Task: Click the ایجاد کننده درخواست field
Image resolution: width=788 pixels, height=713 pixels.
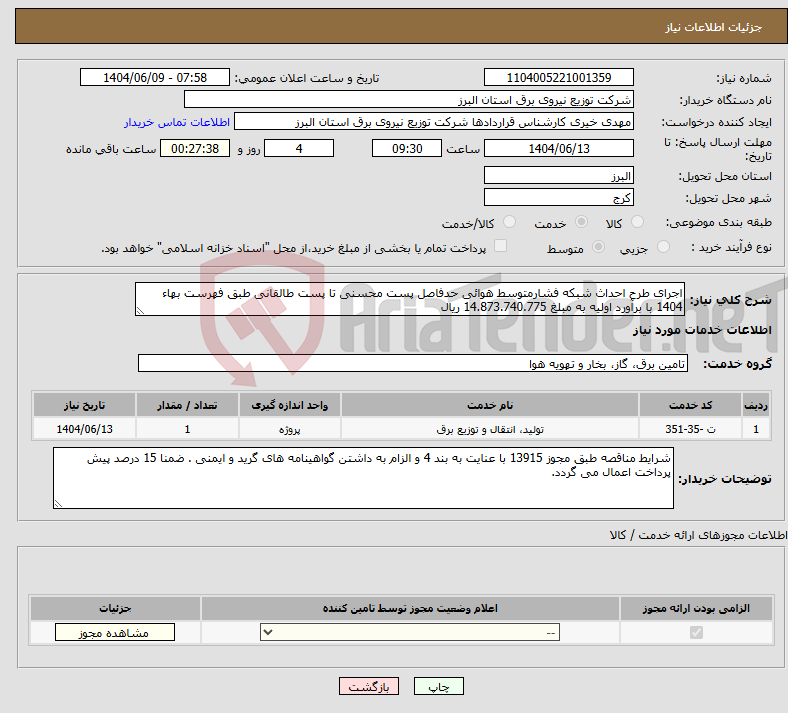Action: coord(434,122)
